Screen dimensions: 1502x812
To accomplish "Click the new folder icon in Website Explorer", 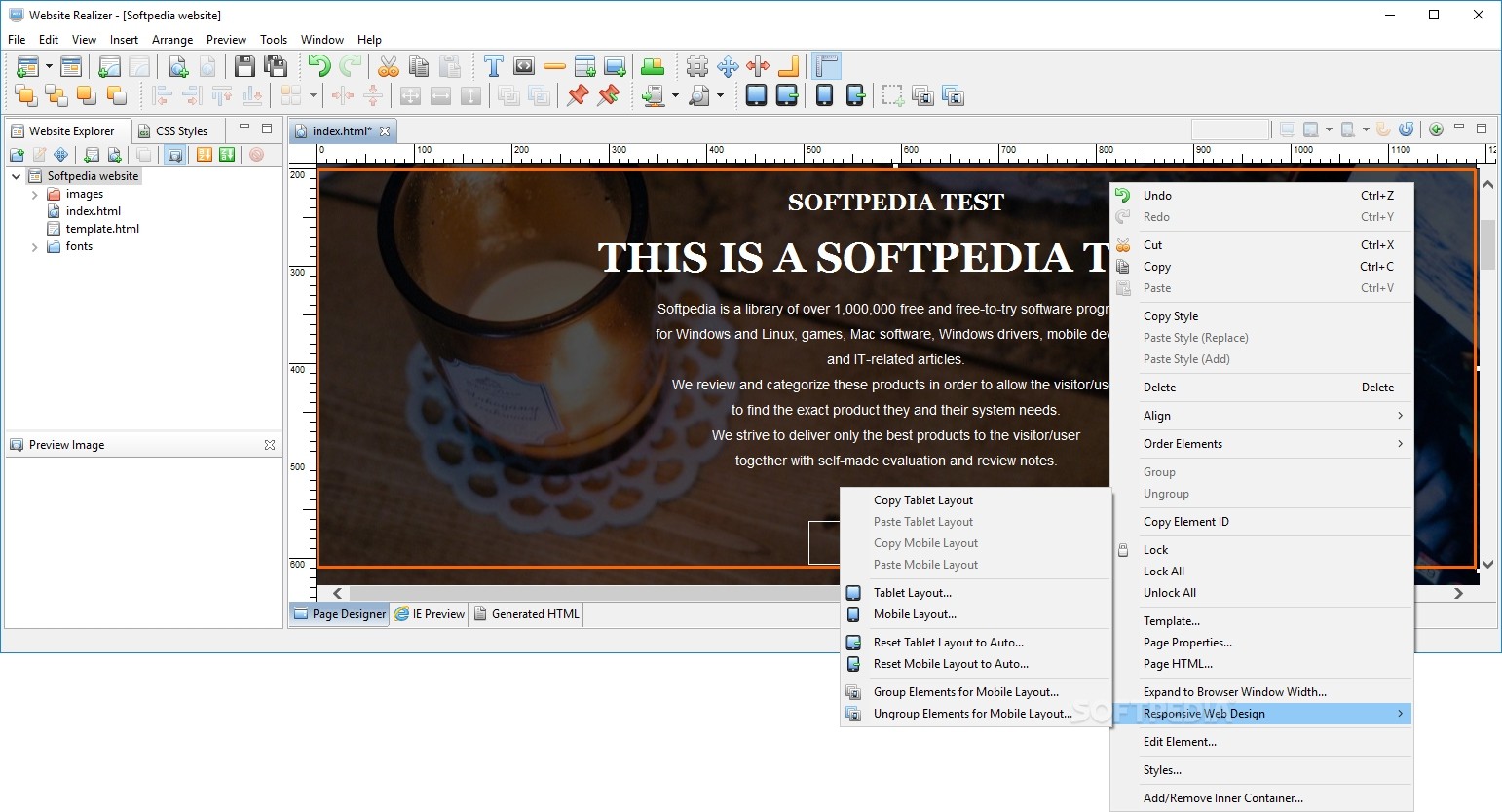I will click(17, 155).
